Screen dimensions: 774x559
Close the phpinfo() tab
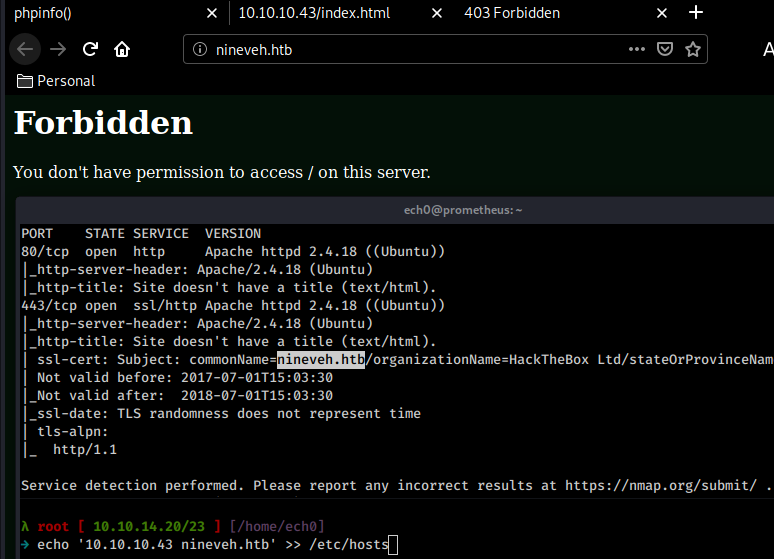point(211,13)
